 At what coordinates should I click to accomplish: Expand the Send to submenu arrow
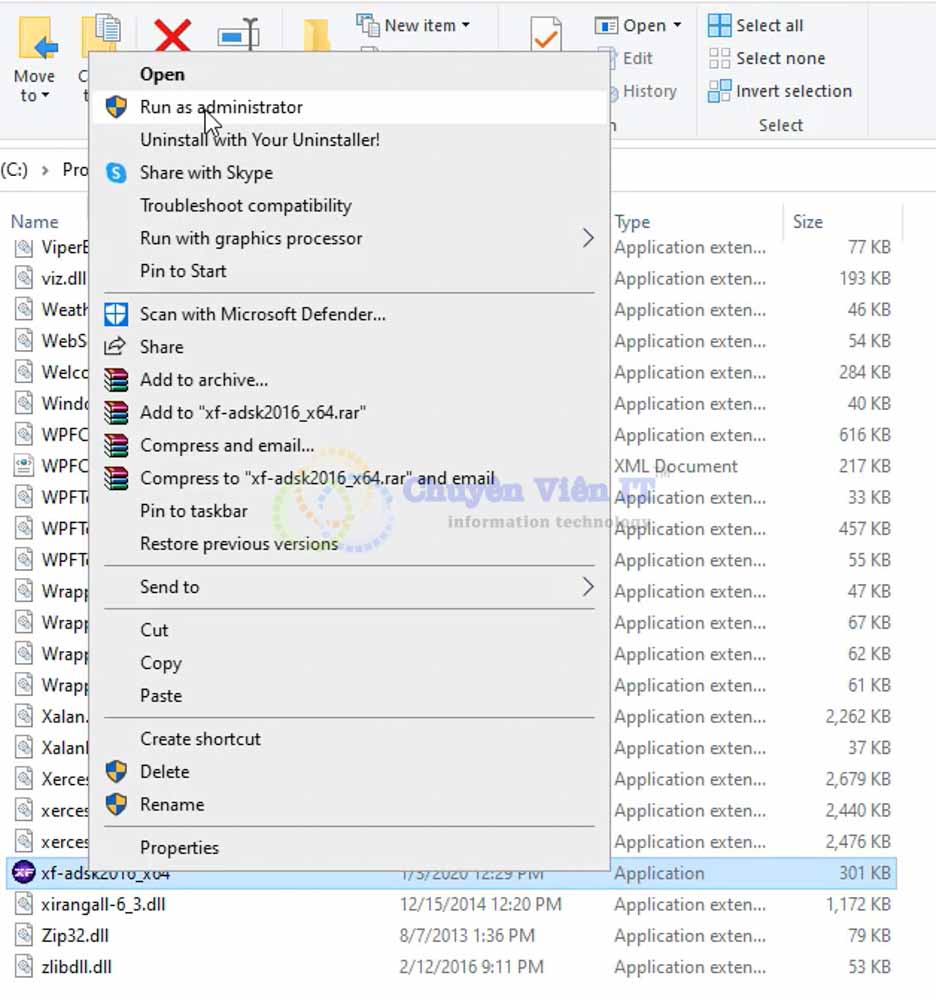[x=587, y=587]
